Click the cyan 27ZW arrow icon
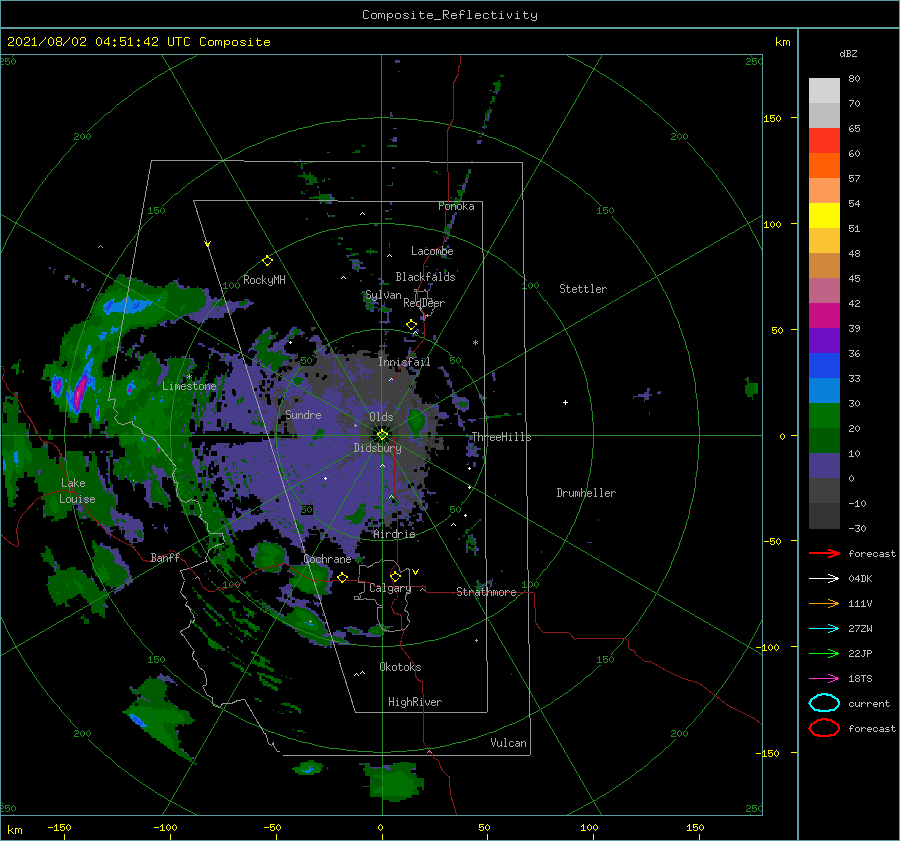The height and width of the screenshot is (841, 900). coord(824,629)
